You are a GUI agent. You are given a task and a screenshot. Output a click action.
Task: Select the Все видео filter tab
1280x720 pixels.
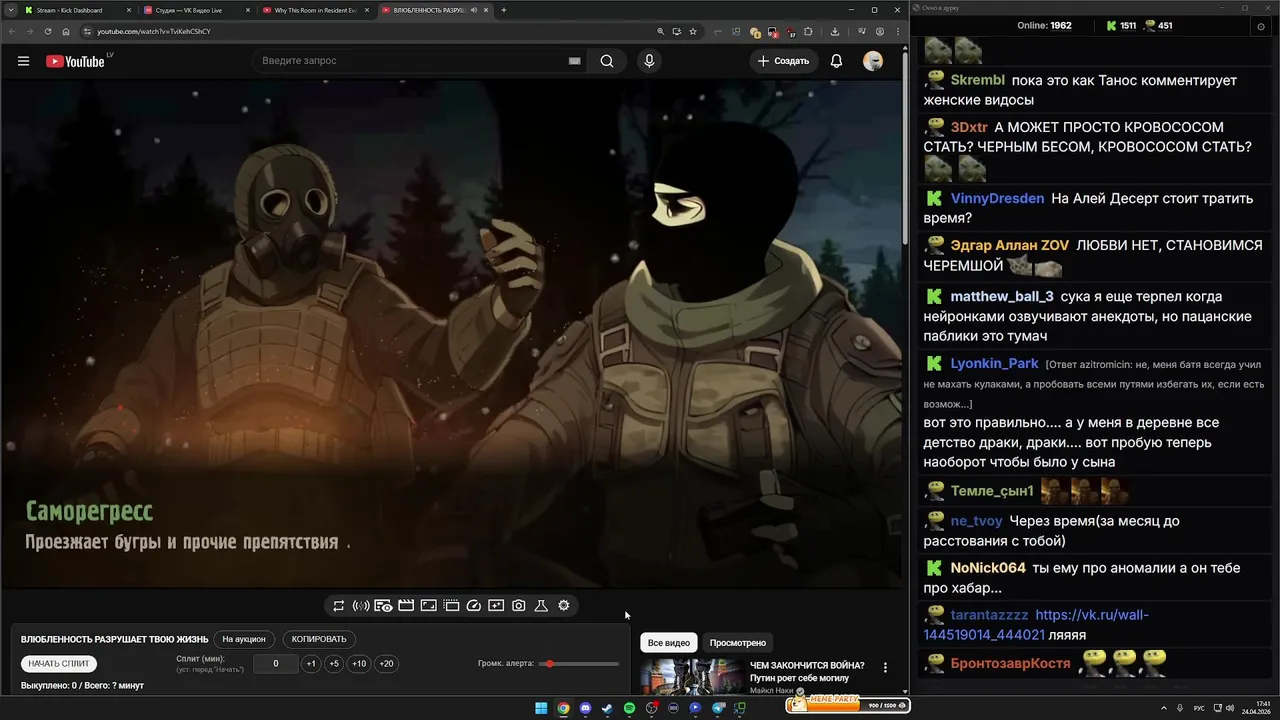[x=669, y=643]
